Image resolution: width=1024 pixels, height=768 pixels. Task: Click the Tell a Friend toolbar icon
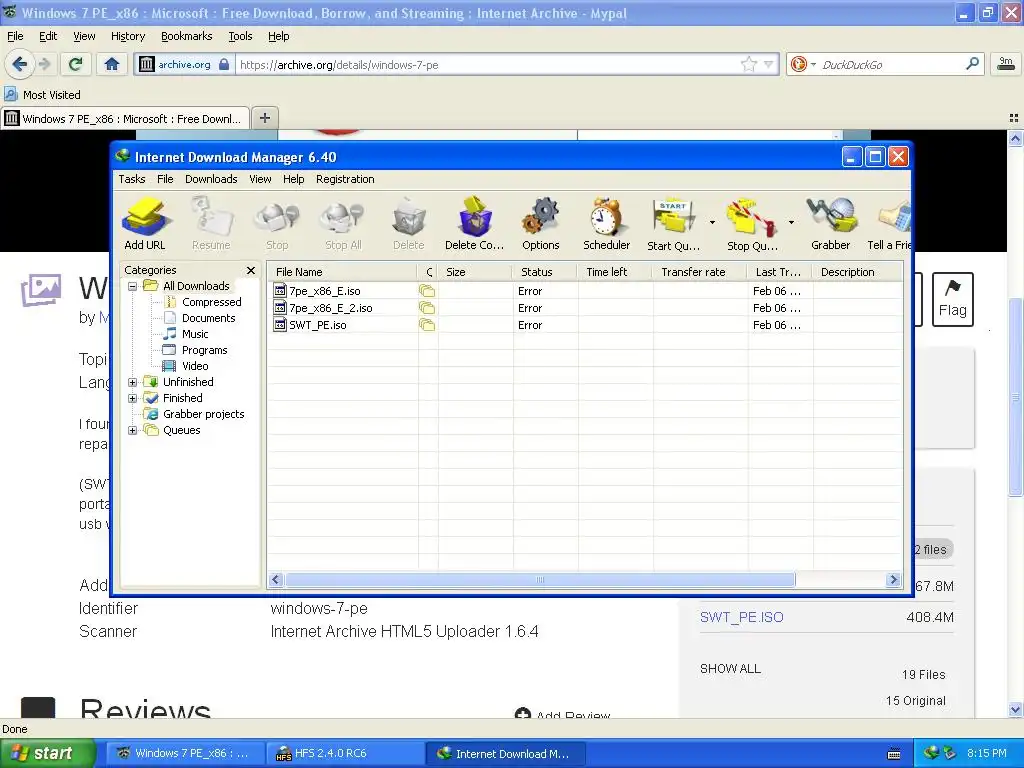coord(889,224)
